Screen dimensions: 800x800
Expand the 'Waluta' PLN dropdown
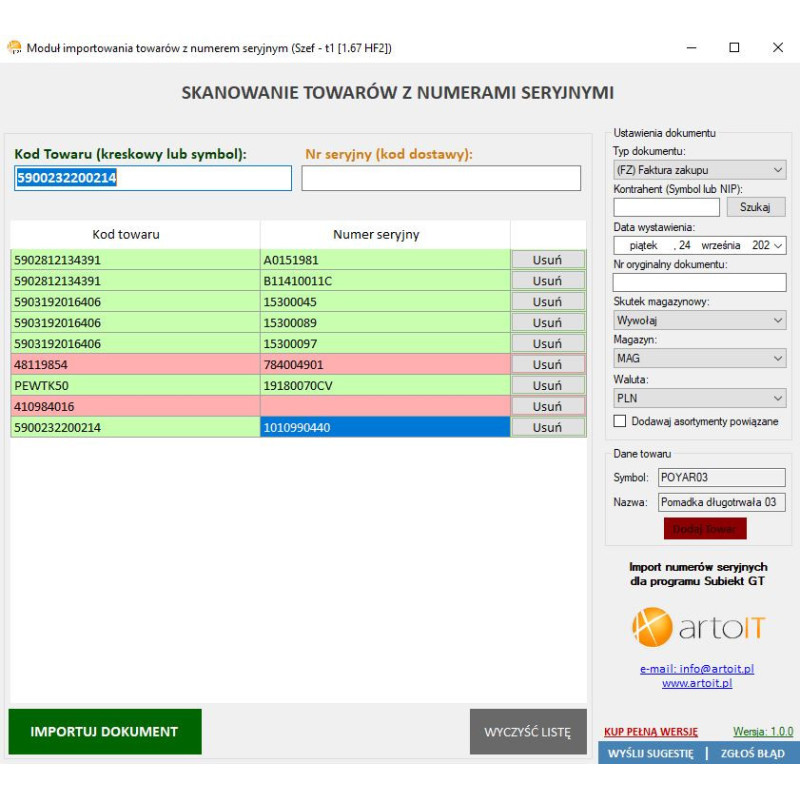point(699,397)
